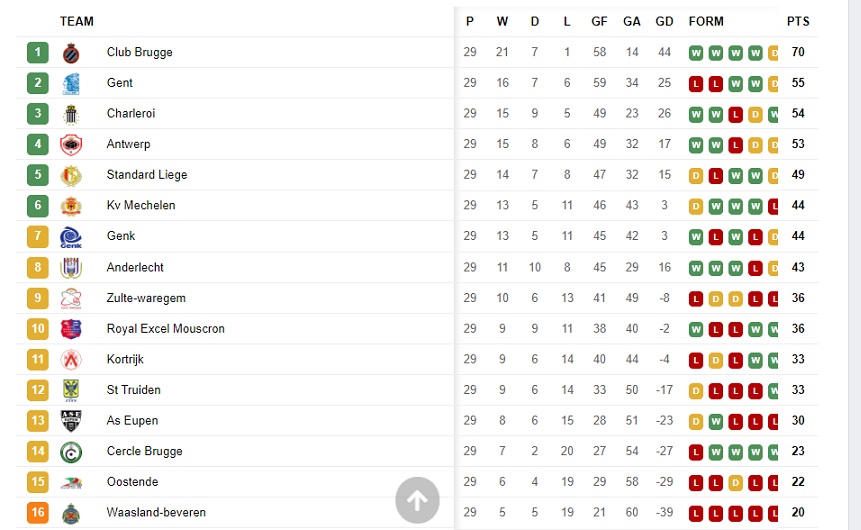Select the FORM column header

click(706, 21)
